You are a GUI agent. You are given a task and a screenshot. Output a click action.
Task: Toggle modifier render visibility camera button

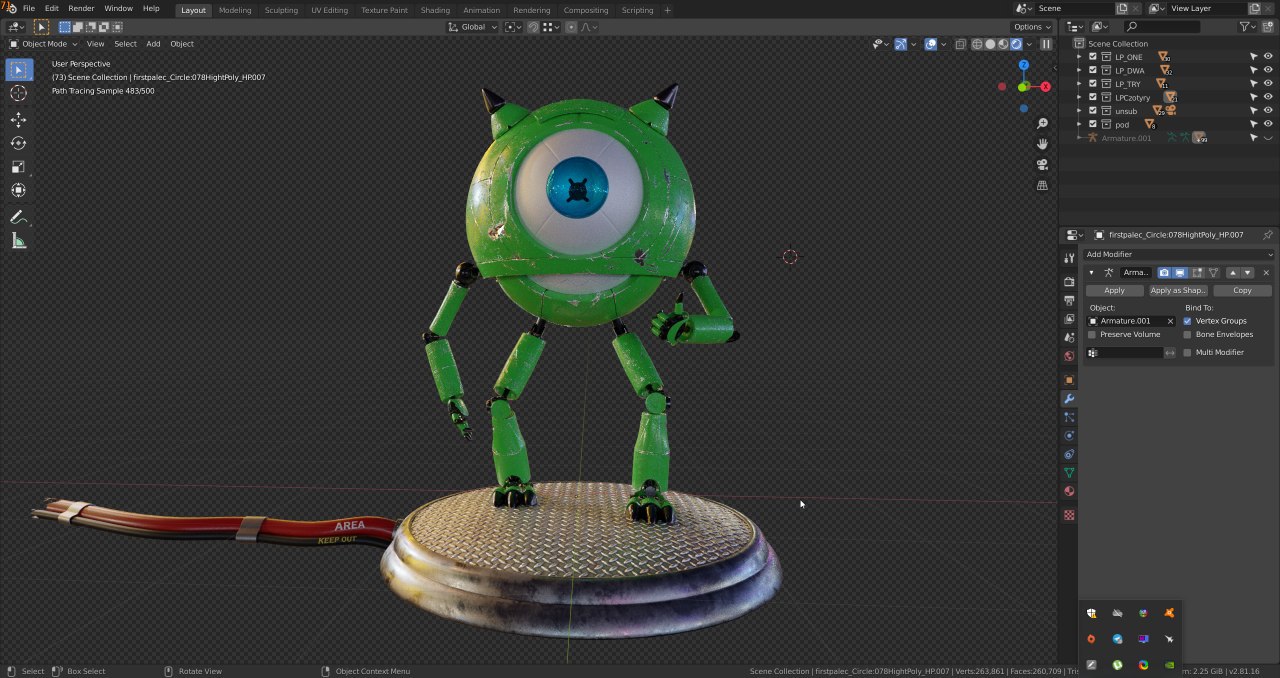click(x=1165, y=273)
